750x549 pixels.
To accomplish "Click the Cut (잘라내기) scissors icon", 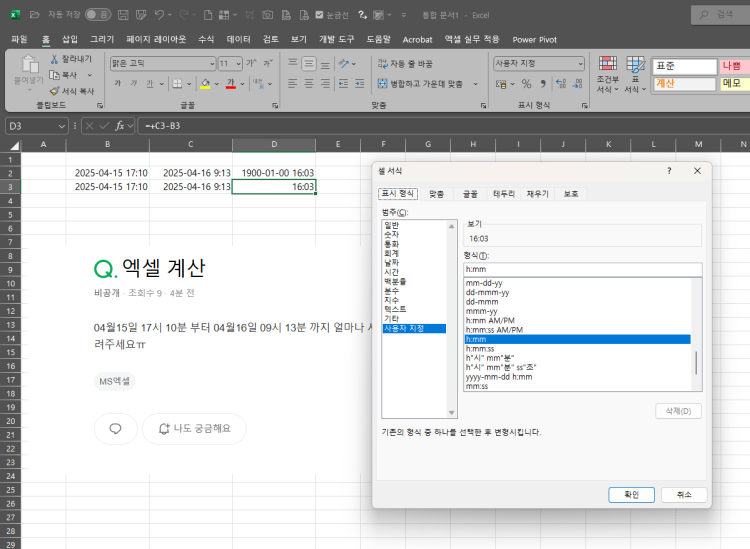I will tap(54, 59).
